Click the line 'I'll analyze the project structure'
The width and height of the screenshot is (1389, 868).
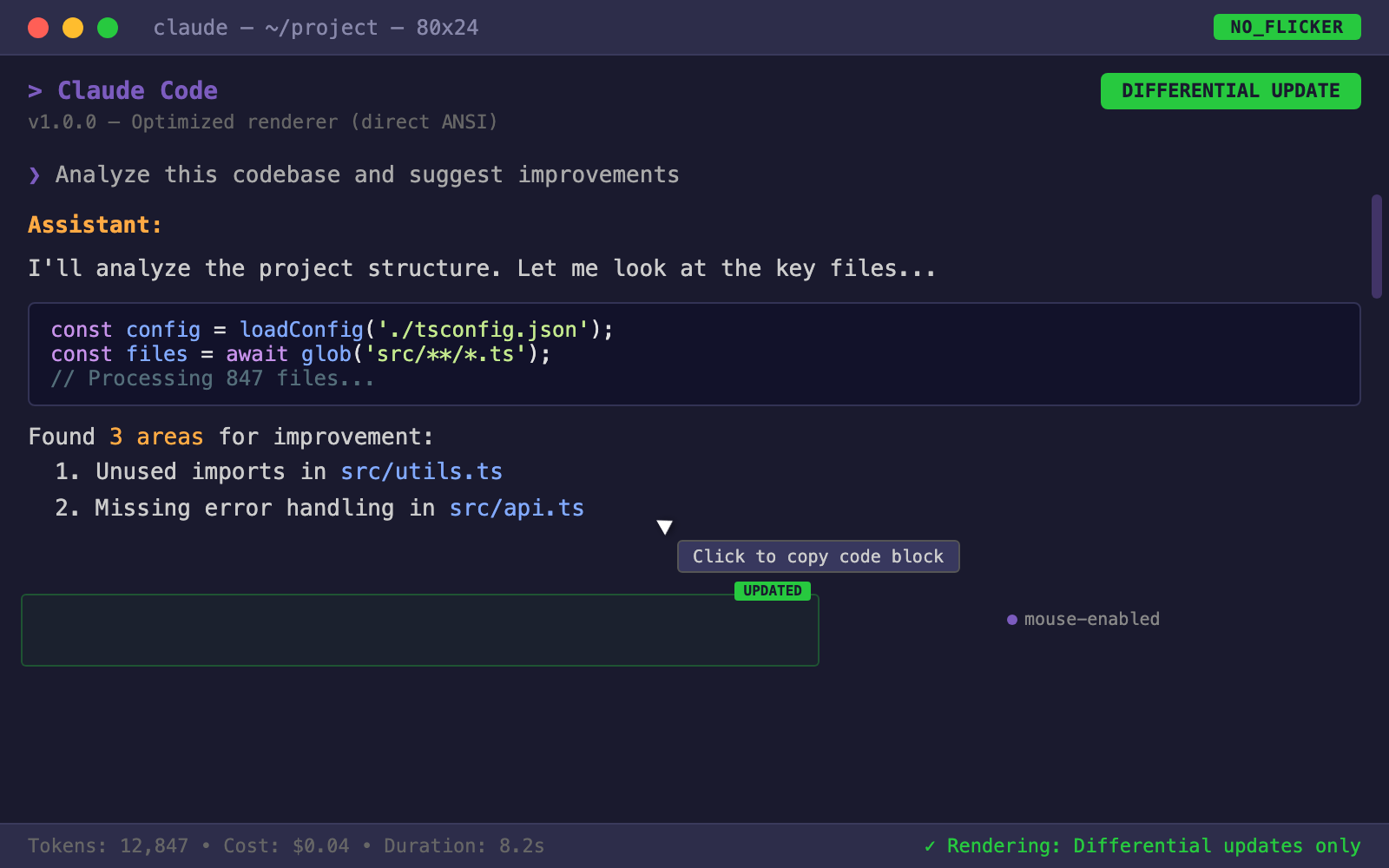482,268
